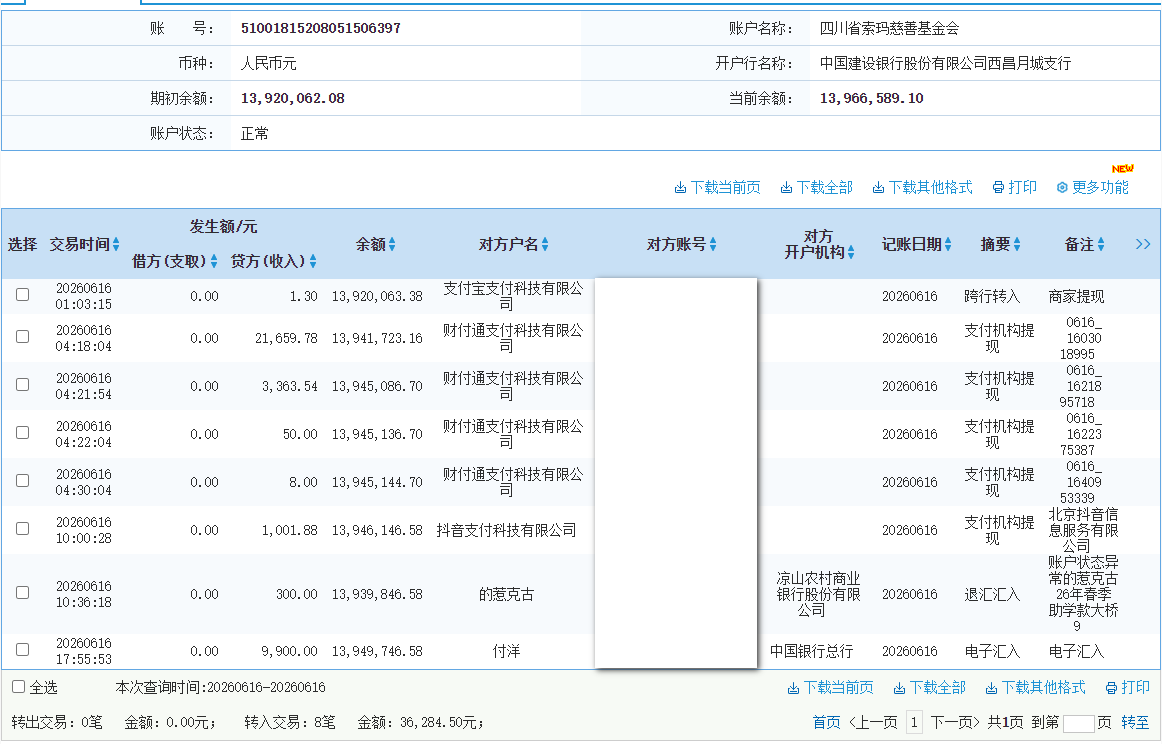Sort by 贷方(收入) column arrows
The image size is (1162, 744).
[313, 261]
